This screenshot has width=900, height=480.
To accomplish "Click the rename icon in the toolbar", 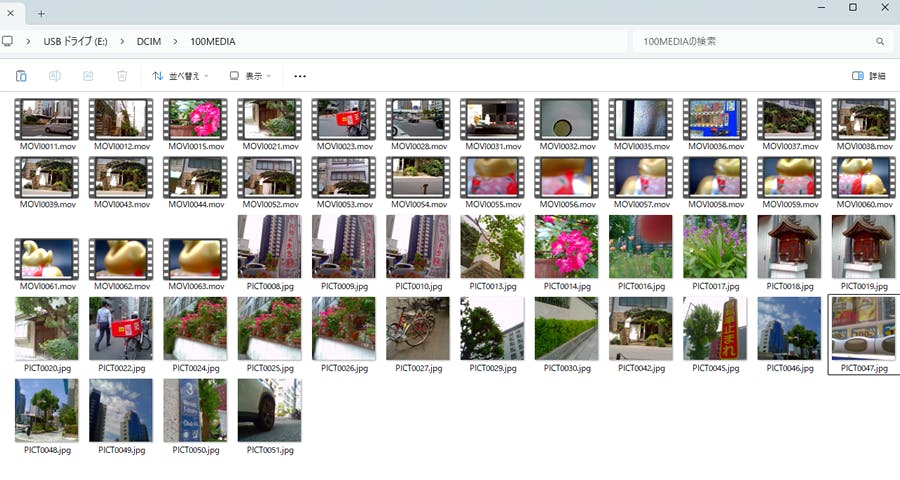I will 55,76.
